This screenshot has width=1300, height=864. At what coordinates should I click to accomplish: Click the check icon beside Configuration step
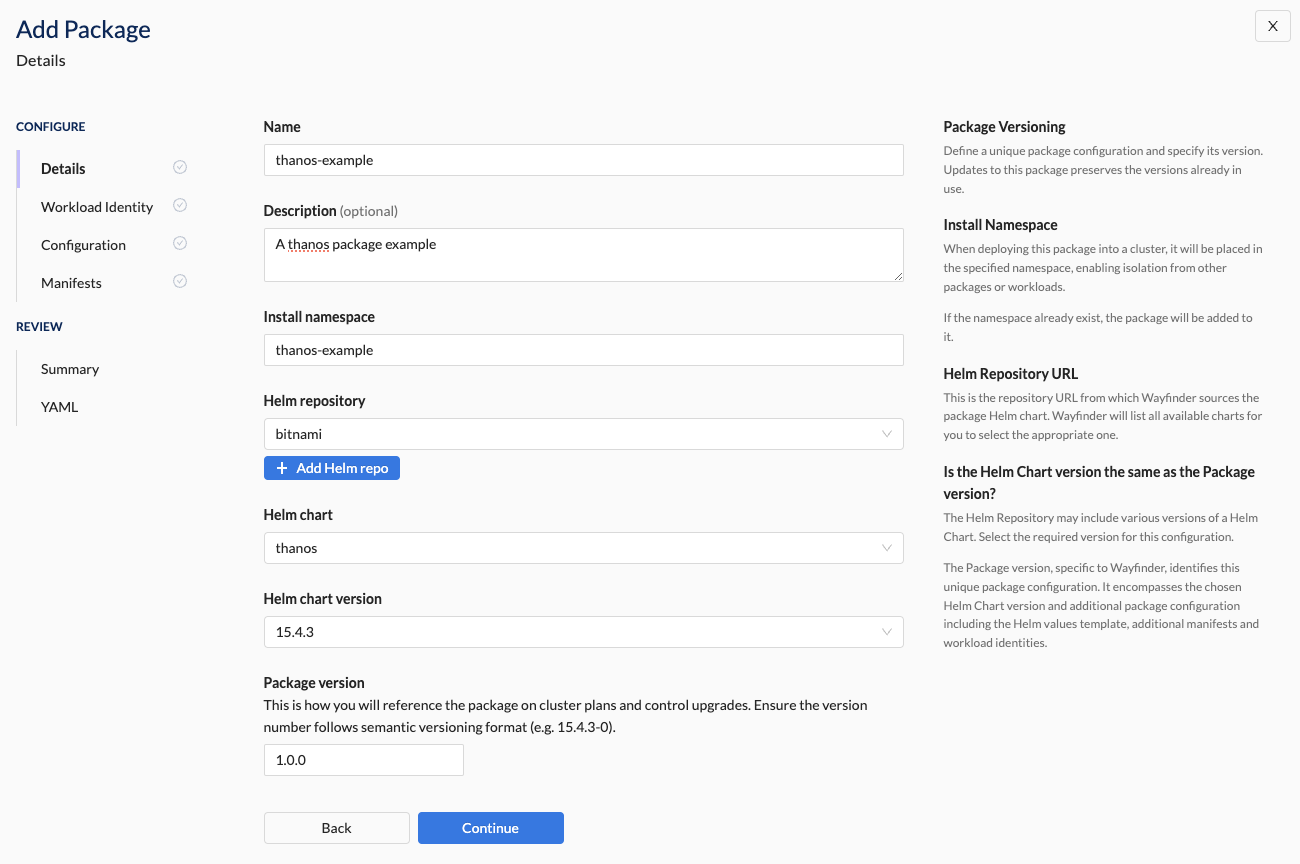click(x=180, y=243)
